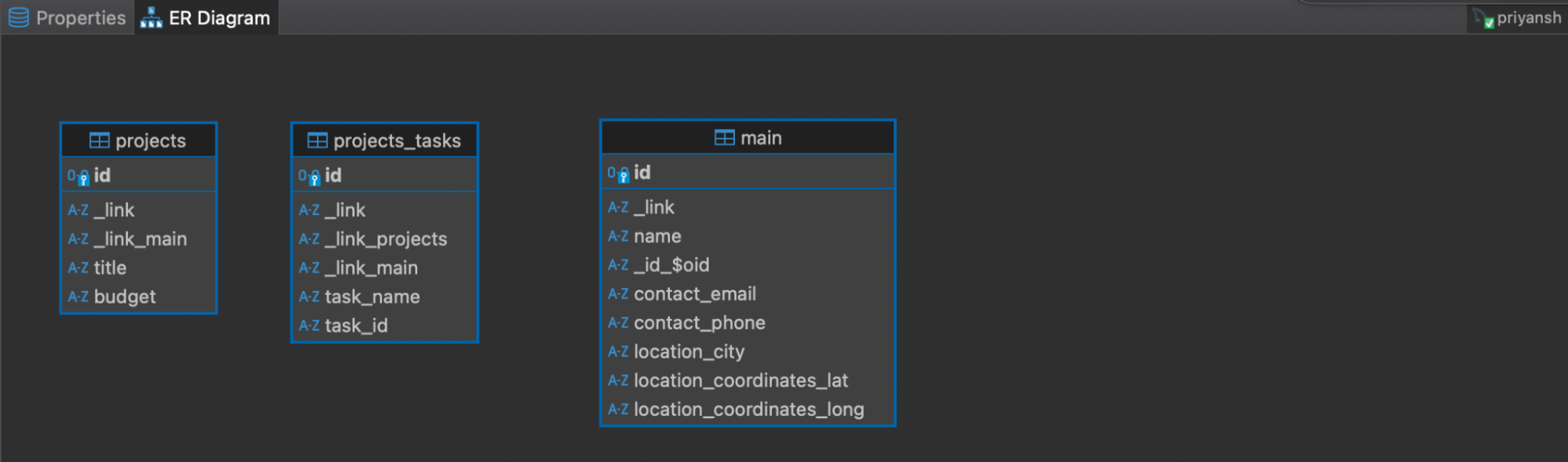Click the A-Z type icon beside task_name
Screen dimensions: 1568x462
[309, 297]
